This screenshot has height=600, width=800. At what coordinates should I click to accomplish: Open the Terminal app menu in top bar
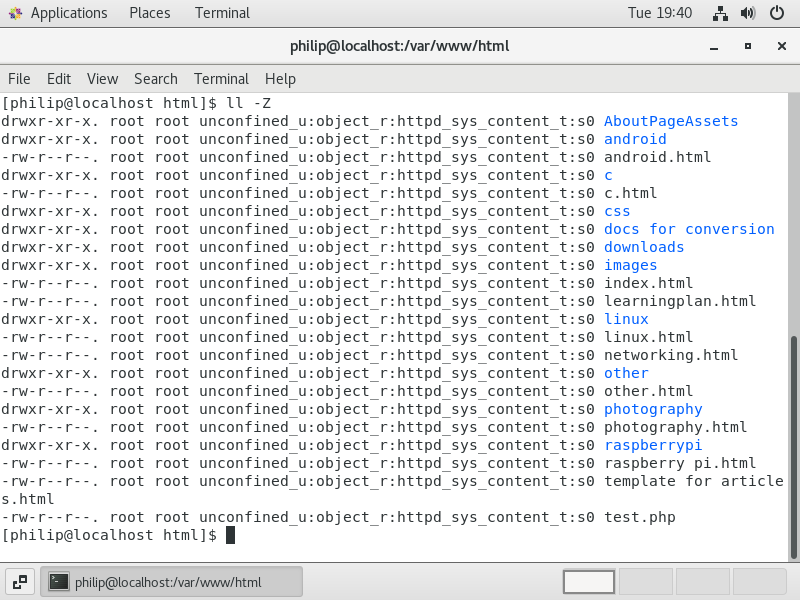coord(222,13)
